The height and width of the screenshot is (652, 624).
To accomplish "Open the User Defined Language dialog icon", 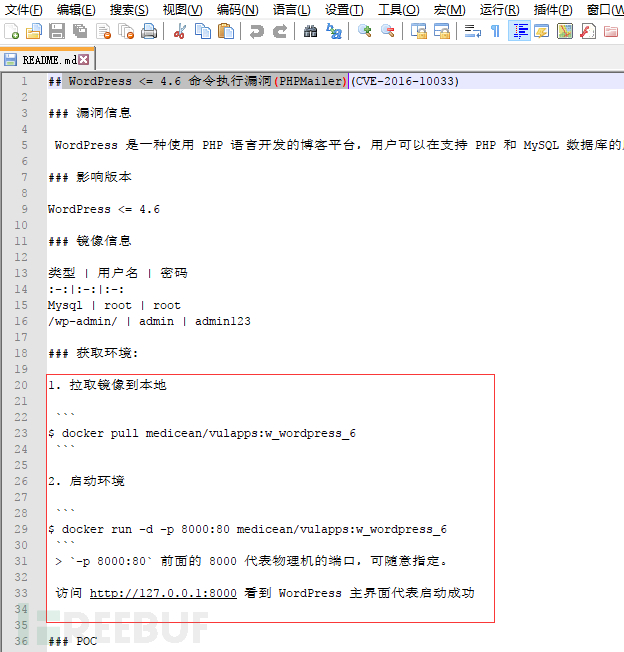I will (x=542, y=31).
